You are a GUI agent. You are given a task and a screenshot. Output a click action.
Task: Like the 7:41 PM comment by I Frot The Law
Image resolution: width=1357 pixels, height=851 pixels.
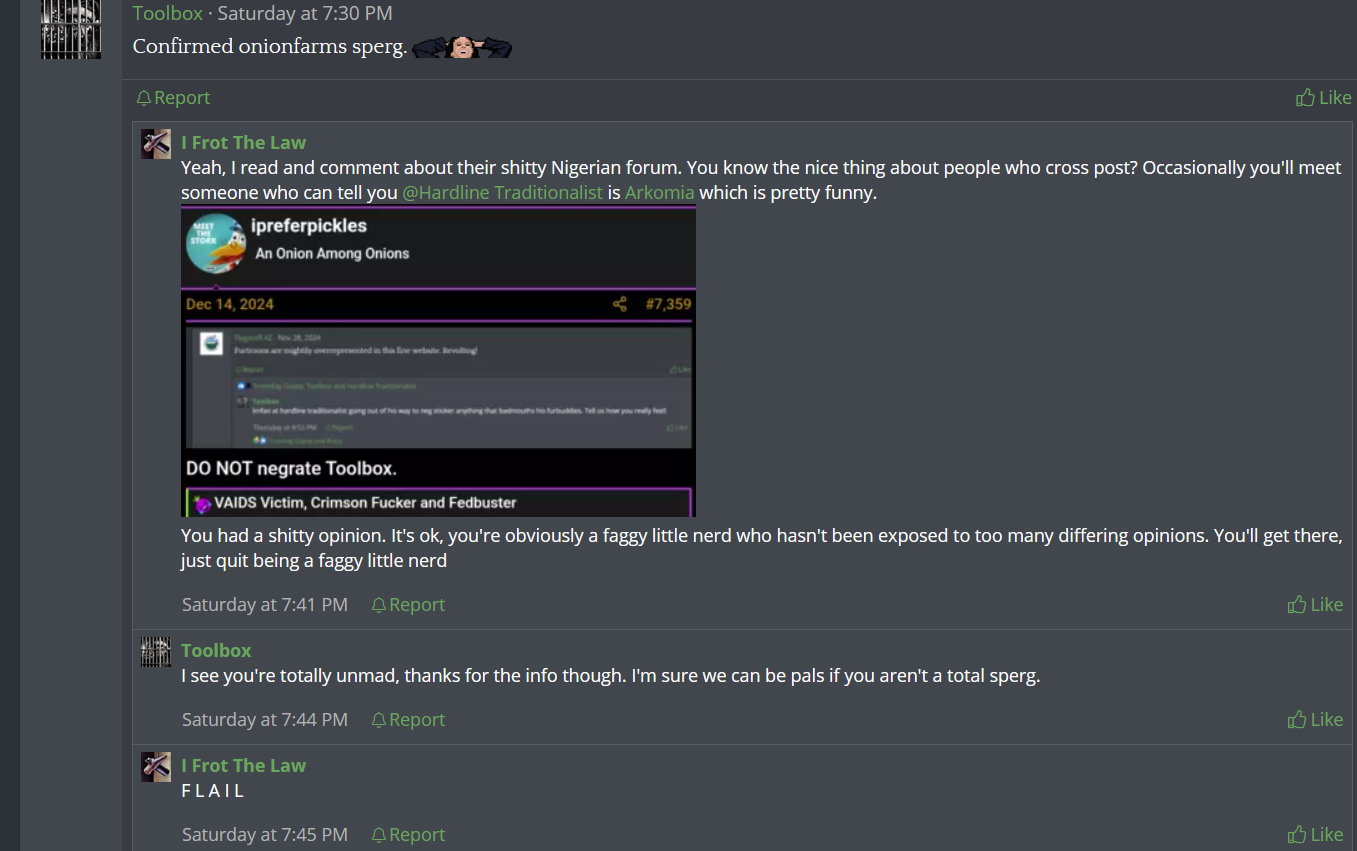click(1315, 605)
